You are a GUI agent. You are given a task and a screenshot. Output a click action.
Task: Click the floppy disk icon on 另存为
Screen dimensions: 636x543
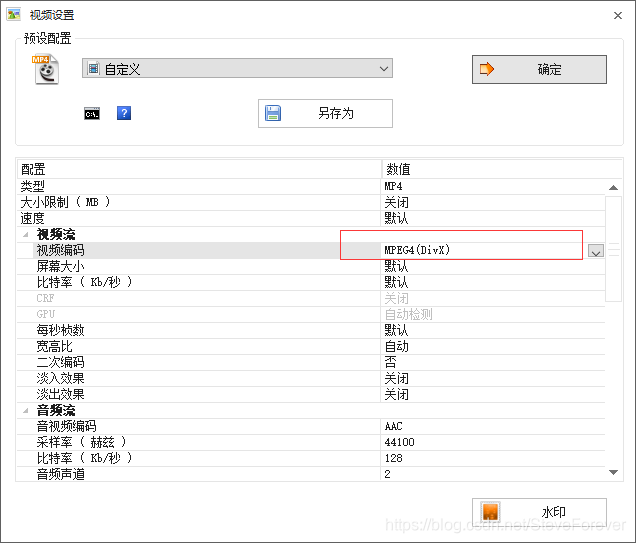(x=273, y=113)
